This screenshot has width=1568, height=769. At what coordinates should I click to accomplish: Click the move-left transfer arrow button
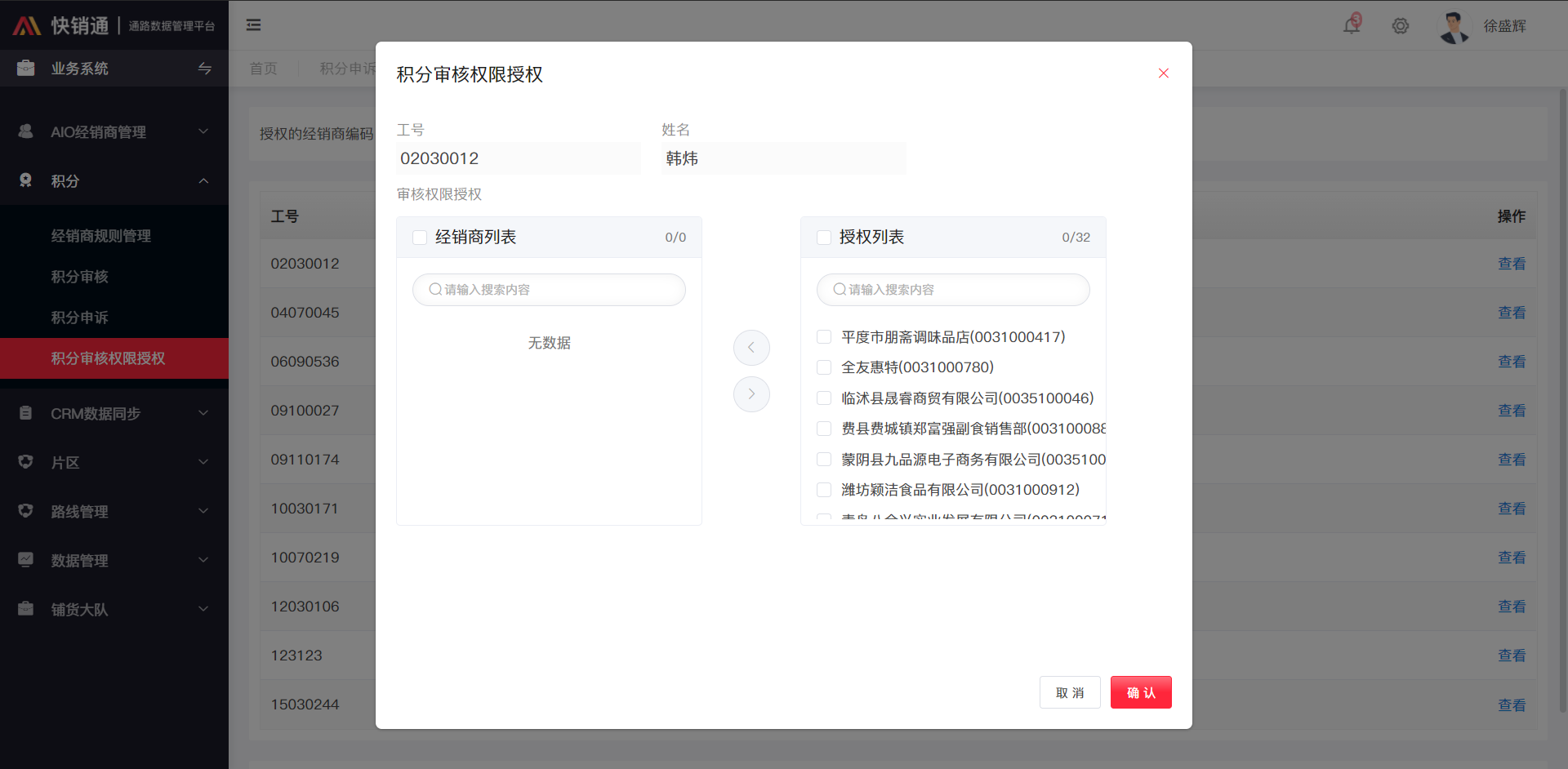click(751, 348)
